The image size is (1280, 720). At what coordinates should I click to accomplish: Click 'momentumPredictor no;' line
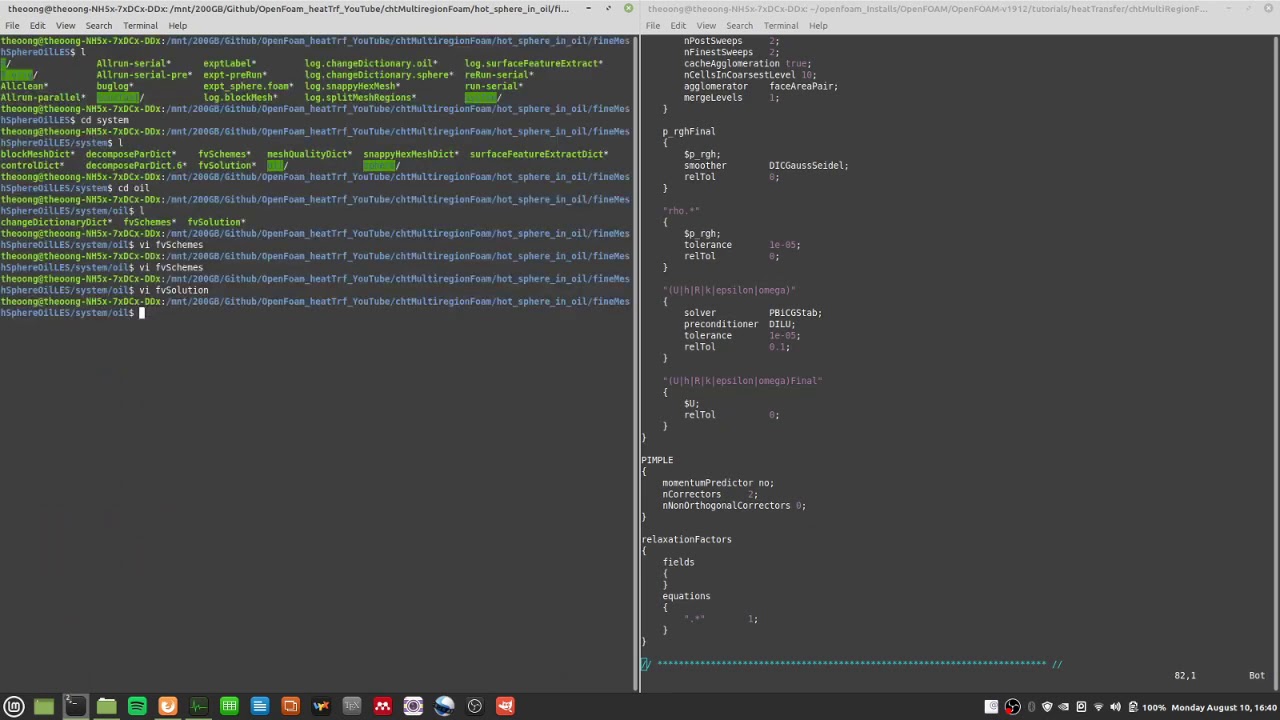(718, 483)
